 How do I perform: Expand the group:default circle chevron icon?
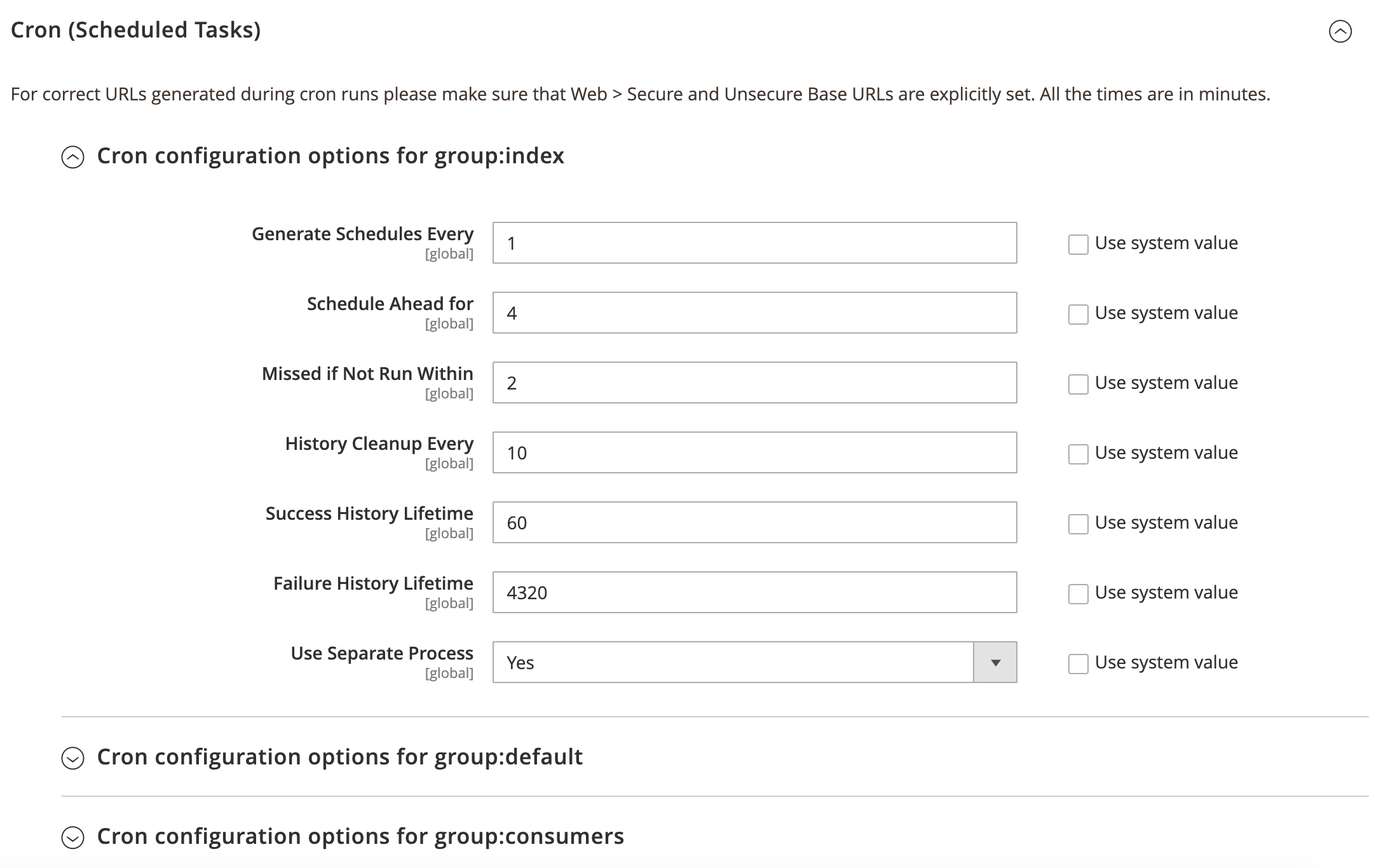(x=73, y=758)
